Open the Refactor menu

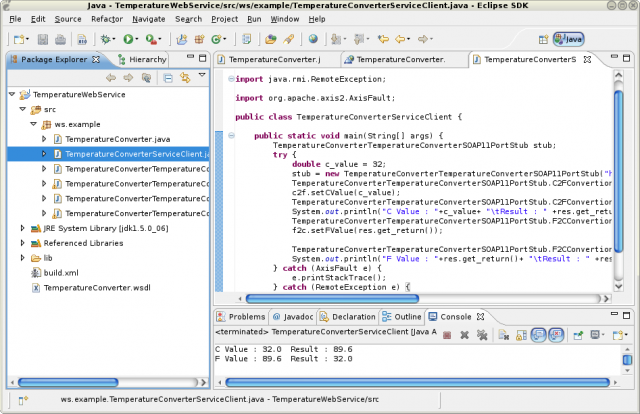click(x=107, y=19)
